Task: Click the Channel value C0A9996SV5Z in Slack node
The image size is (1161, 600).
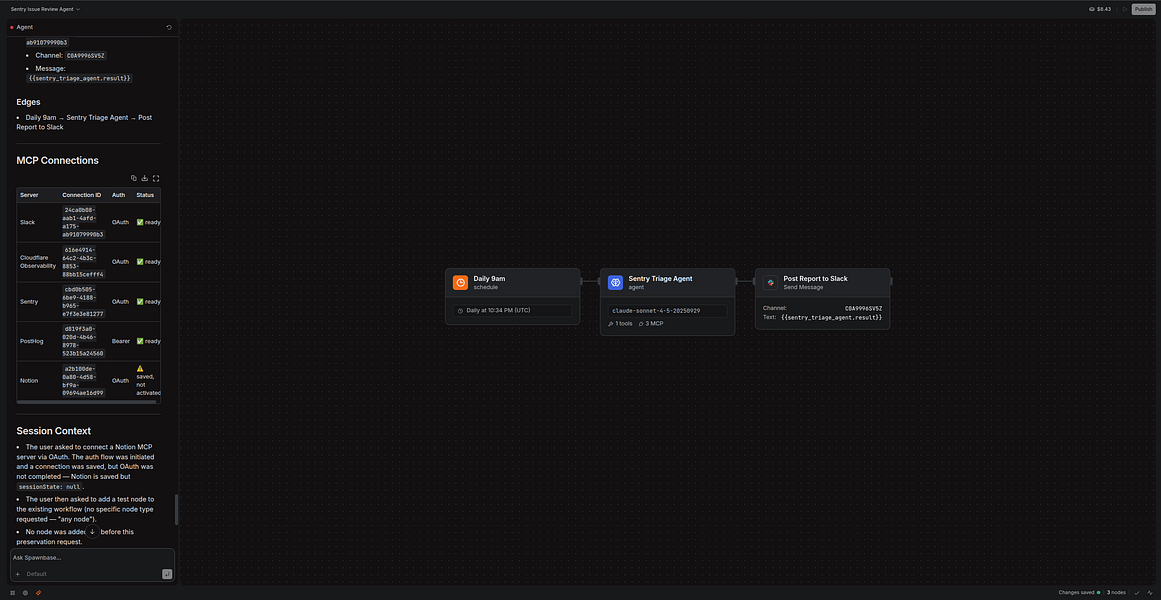Action: click(x=863, y=307)
